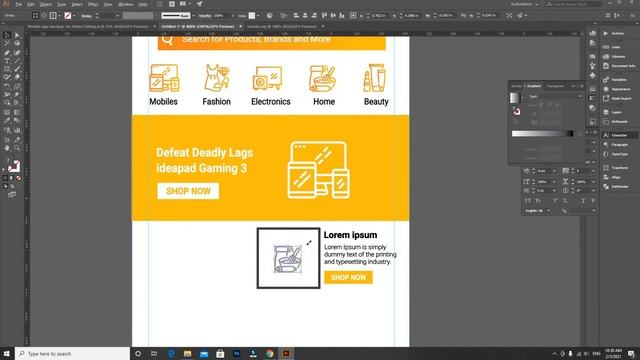Click the Fill and Stroke swatch in toolbar
640x360 pixels.
pos(13,166)
